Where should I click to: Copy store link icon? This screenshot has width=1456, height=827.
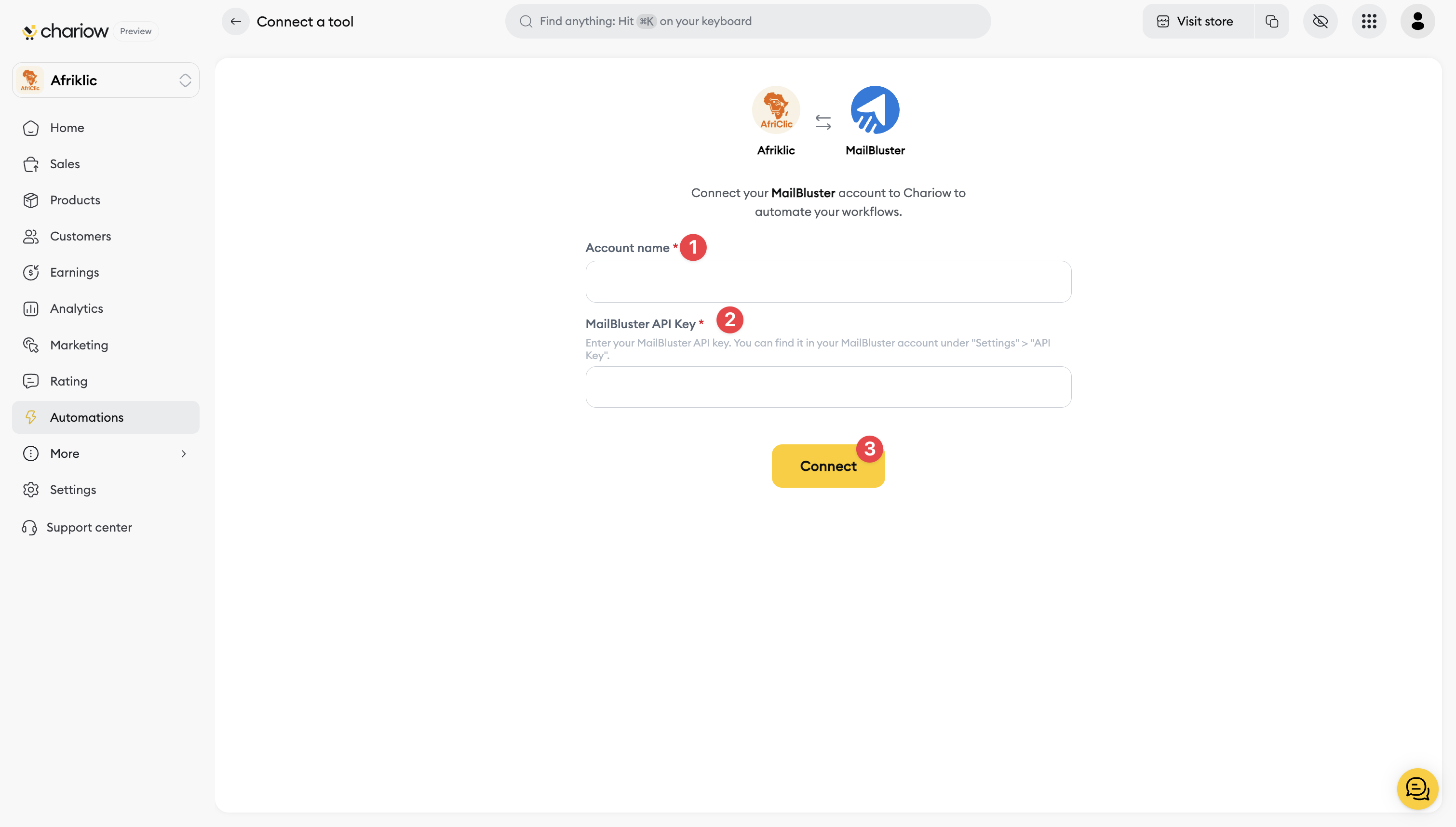point(1271,22)
